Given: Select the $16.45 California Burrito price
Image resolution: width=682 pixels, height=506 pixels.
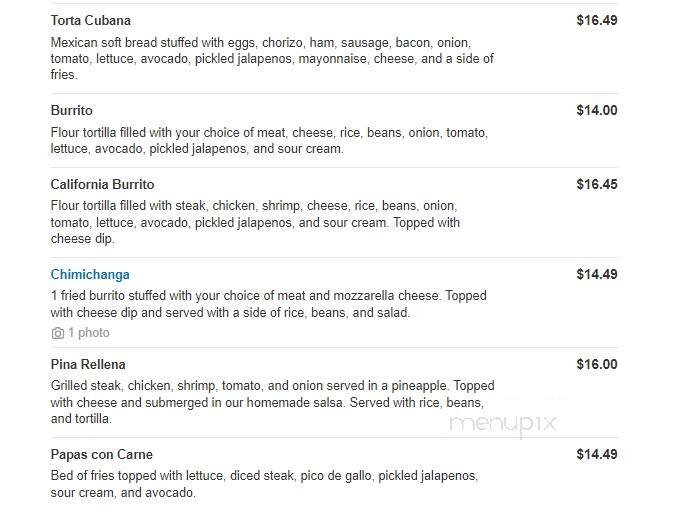Looking at the screenshot, I should tap(597, 185).
